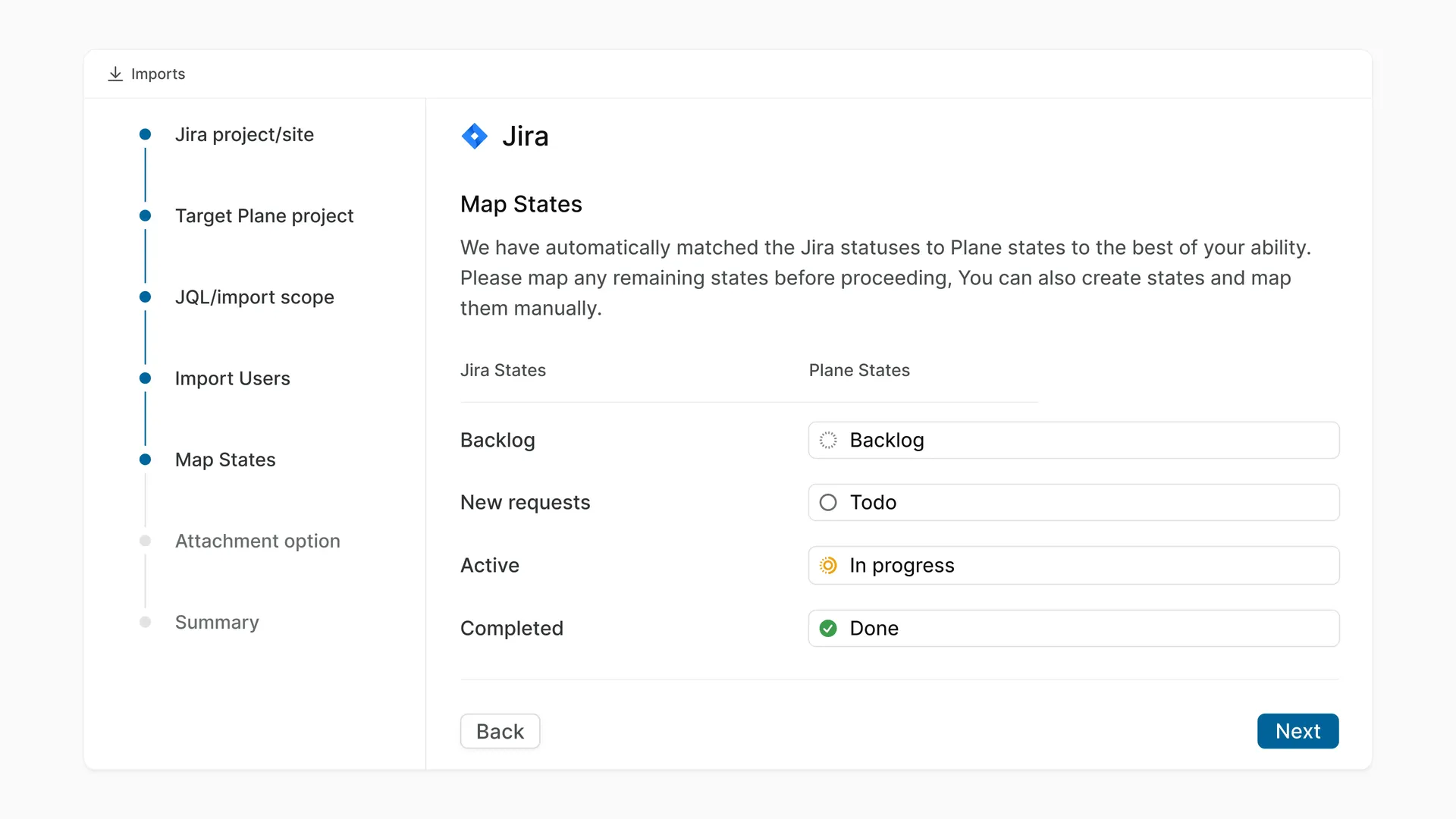The width and height of the screenshot is (1456, 819).
Task: Click the step dot beside Map States
Action: point(145,460)
